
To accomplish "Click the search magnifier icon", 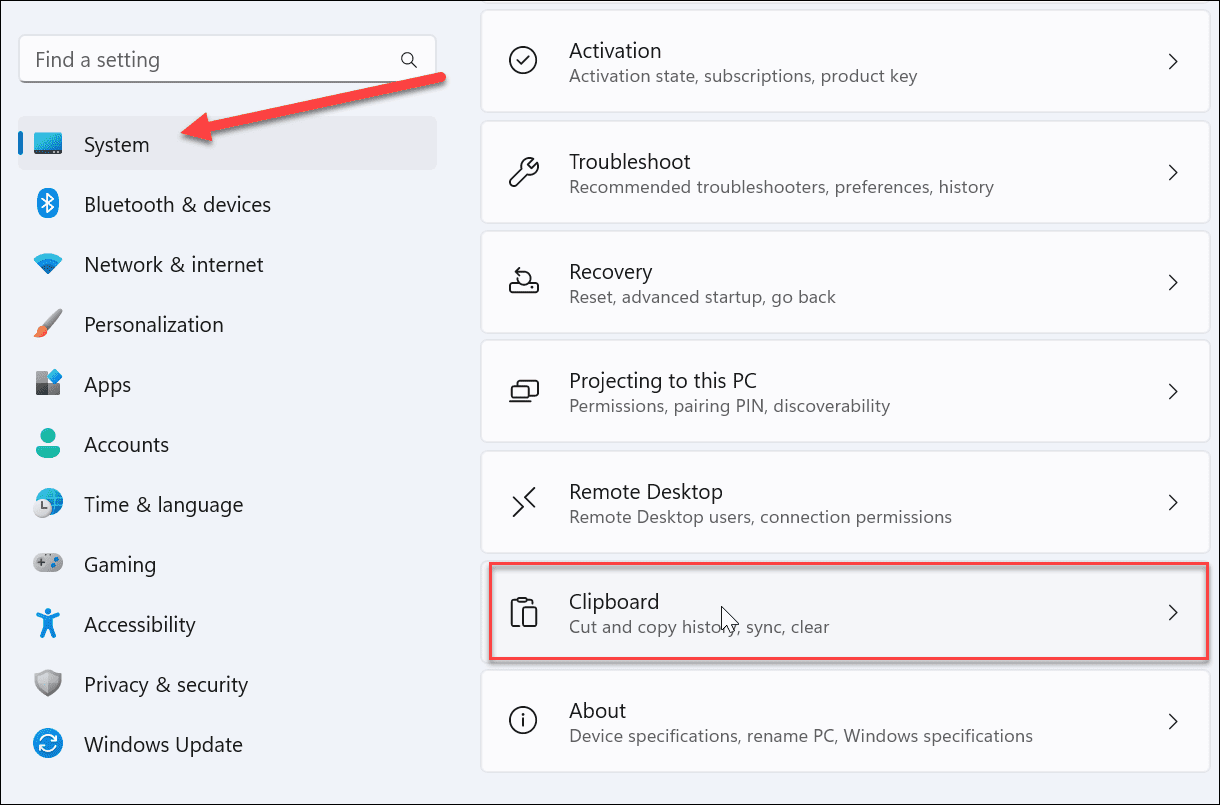I will click(408, 60).
